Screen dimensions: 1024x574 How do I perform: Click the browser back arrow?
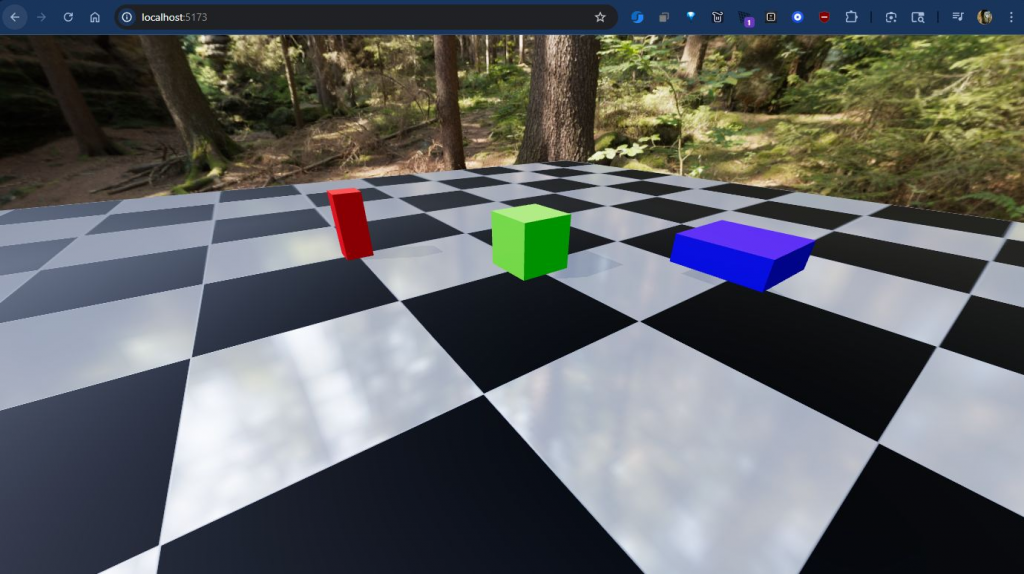pyautogui.click(x=15, y=17)
